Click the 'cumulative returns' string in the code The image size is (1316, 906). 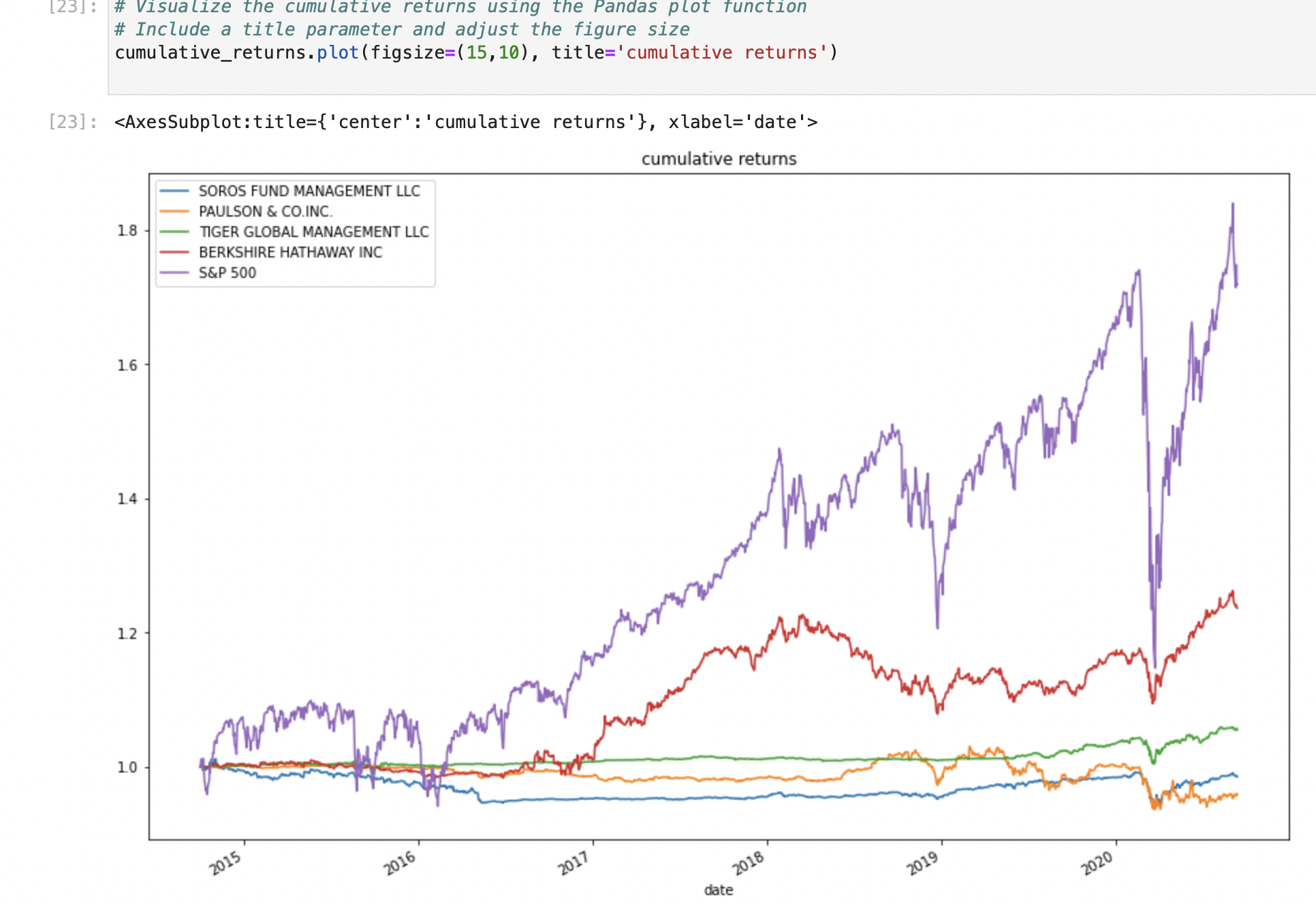click(724, 52)
